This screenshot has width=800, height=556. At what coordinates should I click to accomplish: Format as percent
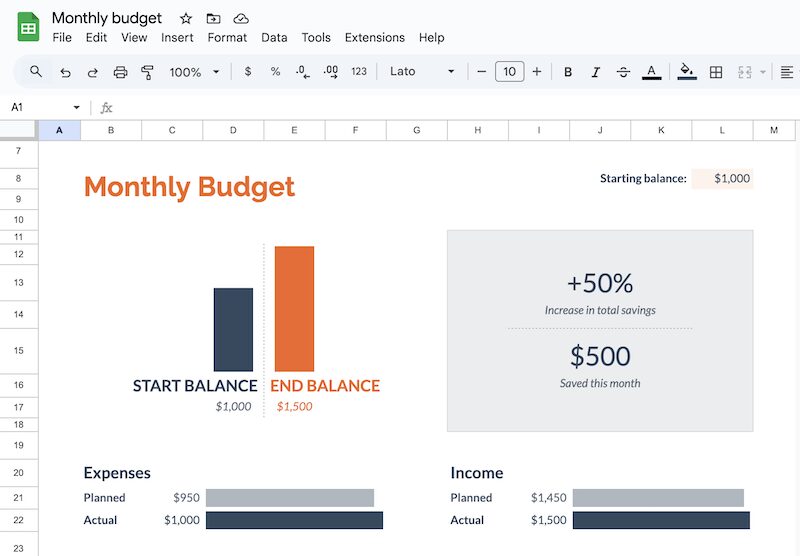276,71
